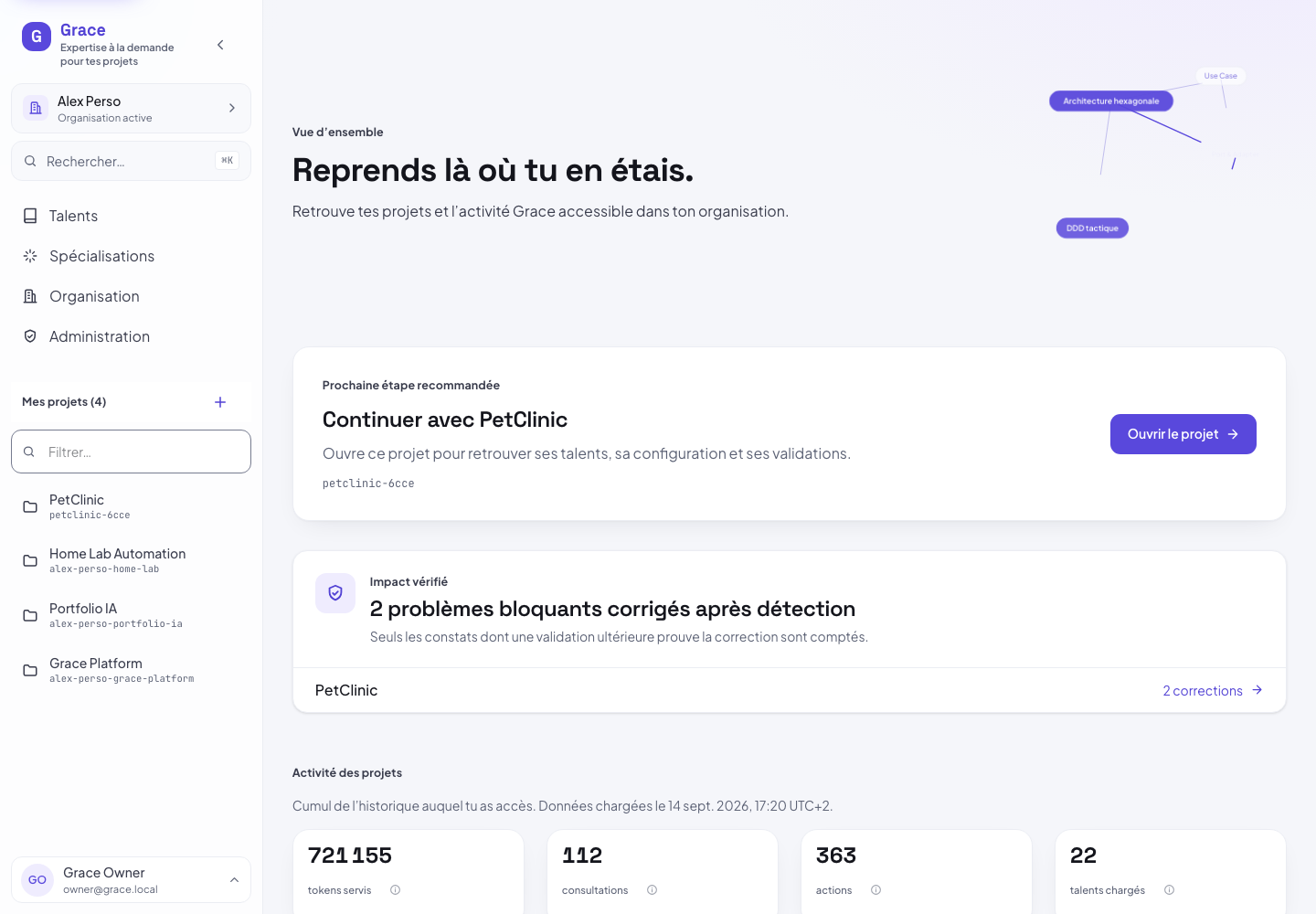Click the info icon beside tokens servis
This screenshot has height=914, width=1316.
[x=395, y=889]
